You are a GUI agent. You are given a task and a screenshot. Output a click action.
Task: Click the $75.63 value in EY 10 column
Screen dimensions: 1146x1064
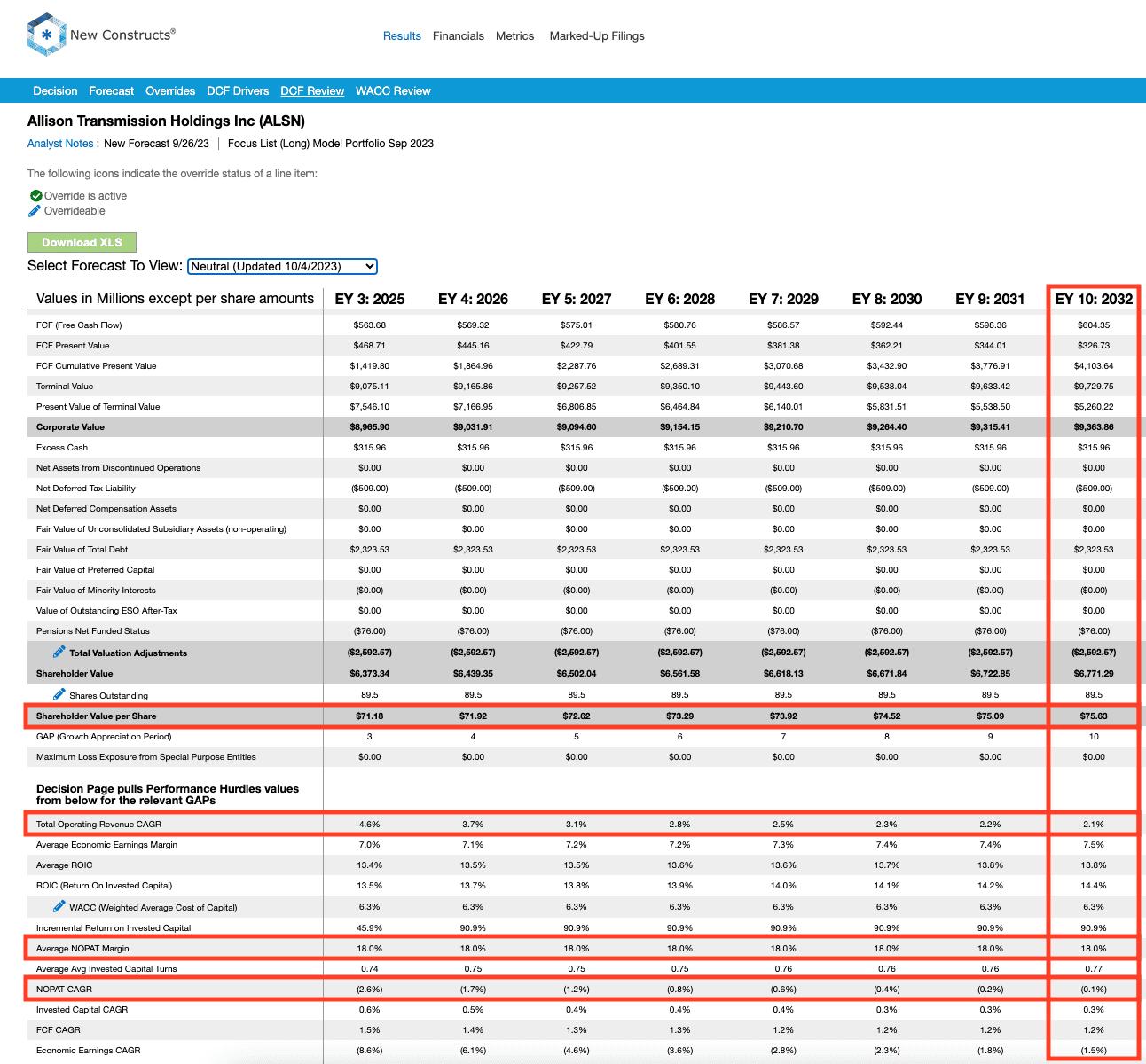coord(1094,716)
